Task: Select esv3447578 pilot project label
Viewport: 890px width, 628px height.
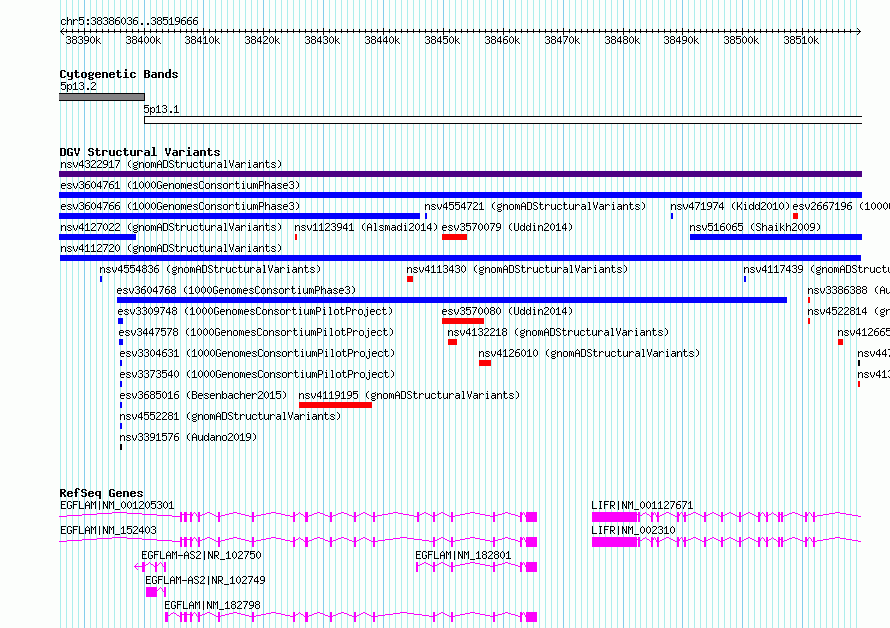Action: [x=256, y=333]
